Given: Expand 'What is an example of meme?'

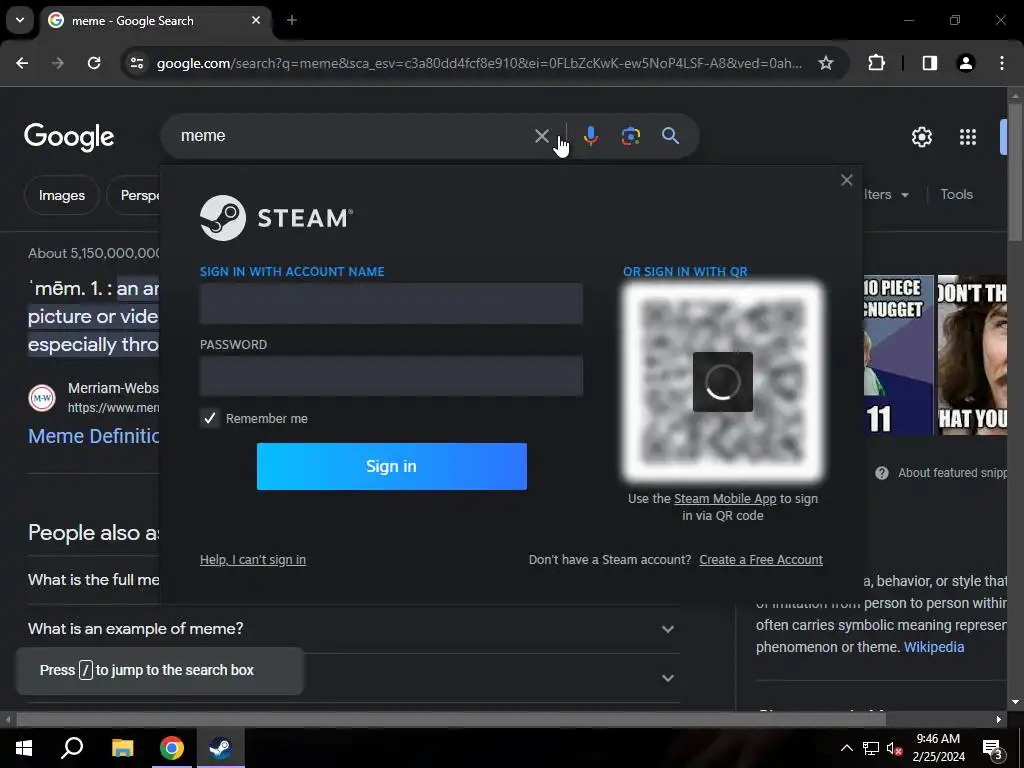Looking at the screenshot, I should (353, 628).
